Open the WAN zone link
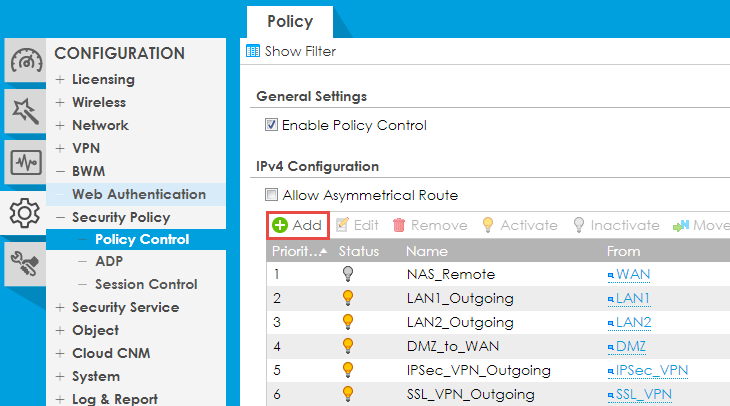 626,274
